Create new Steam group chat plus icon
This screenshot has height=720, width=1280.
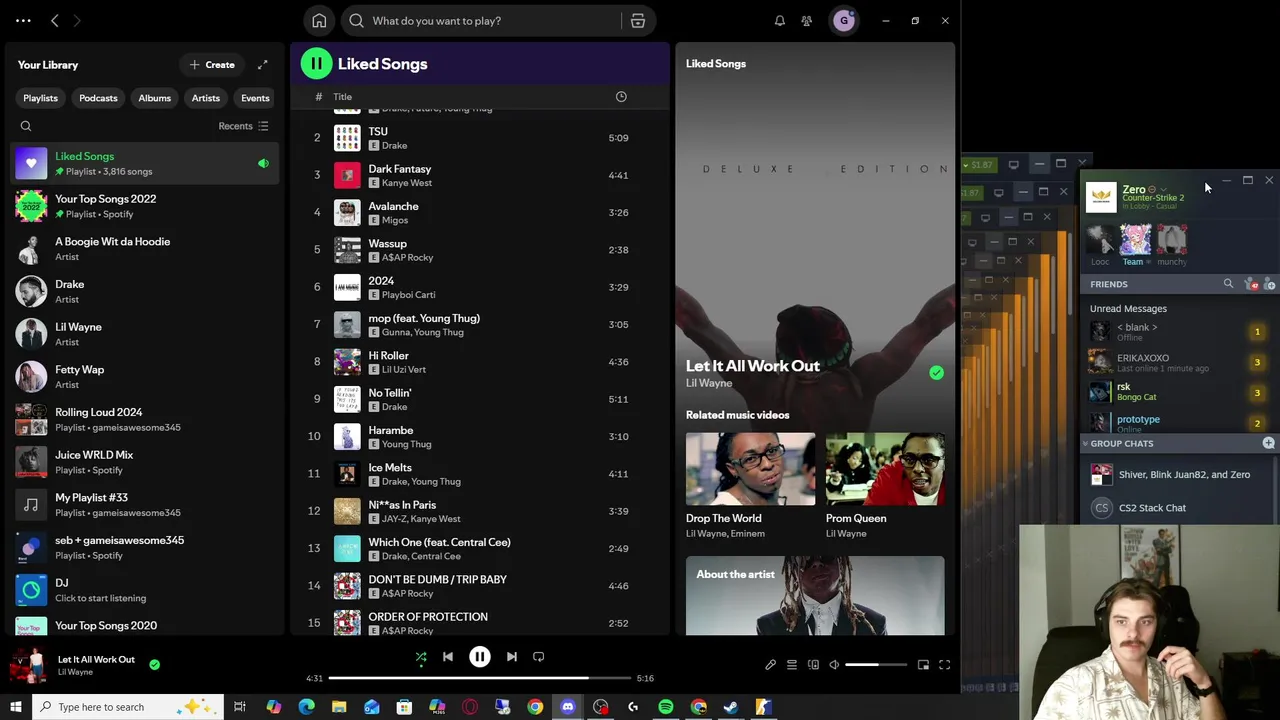[x=1268, y=443]
